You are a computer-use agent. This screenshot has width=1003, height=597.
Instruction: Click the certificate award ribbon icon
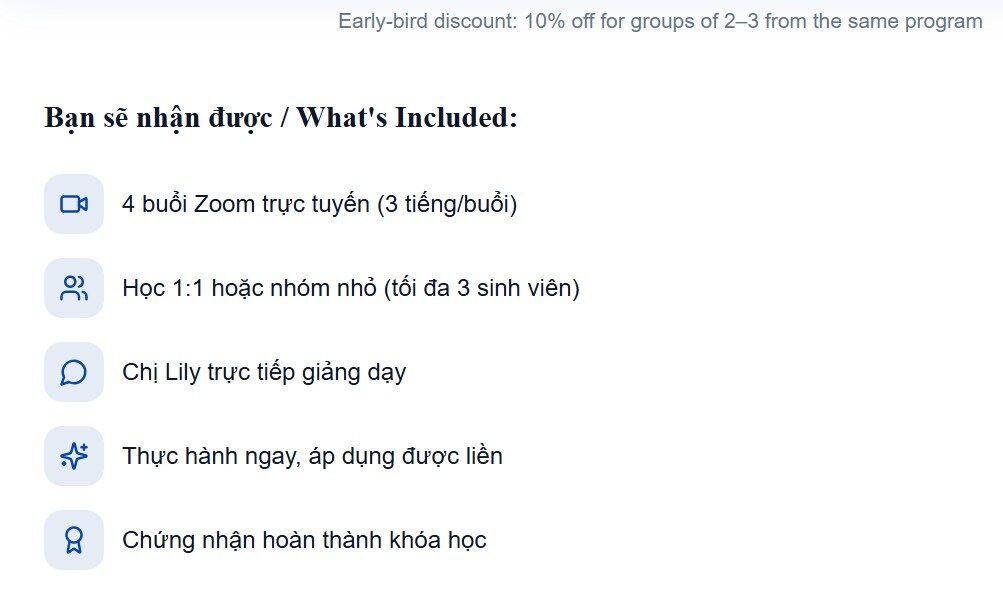coord(74,540)
